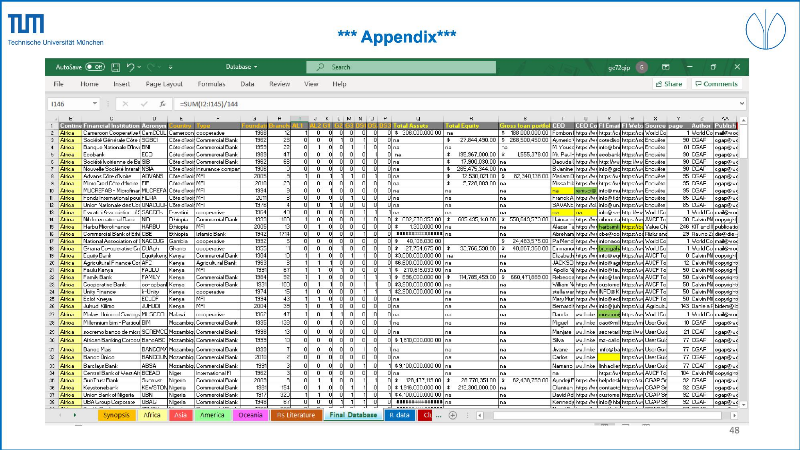Click the Country header cell
The width and height of the screenshot is (800, 450).
(x=181, y=126)
